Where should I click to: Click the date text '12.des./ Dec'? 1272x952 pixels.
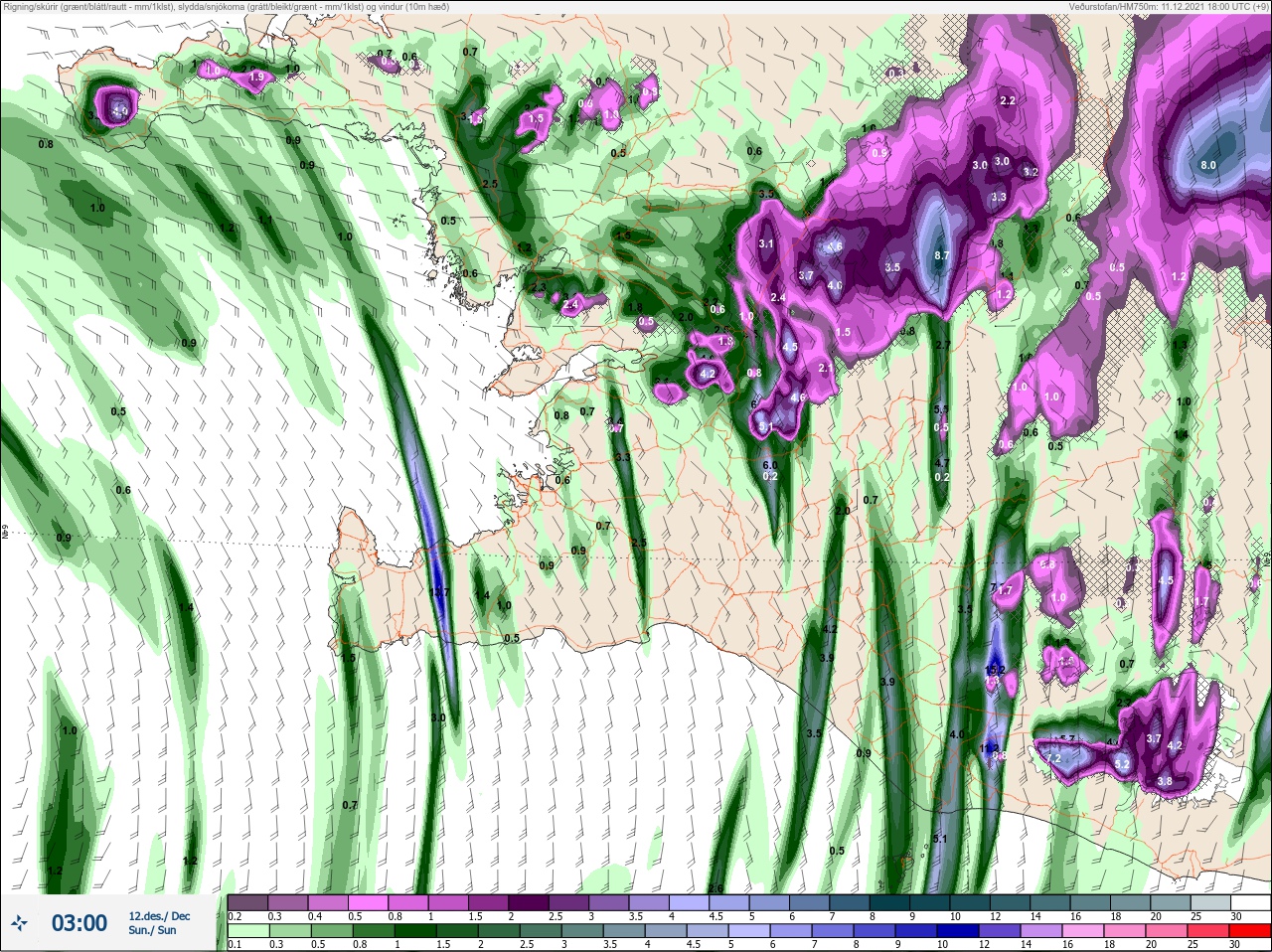pyautogui.click(x=159, y=916)
